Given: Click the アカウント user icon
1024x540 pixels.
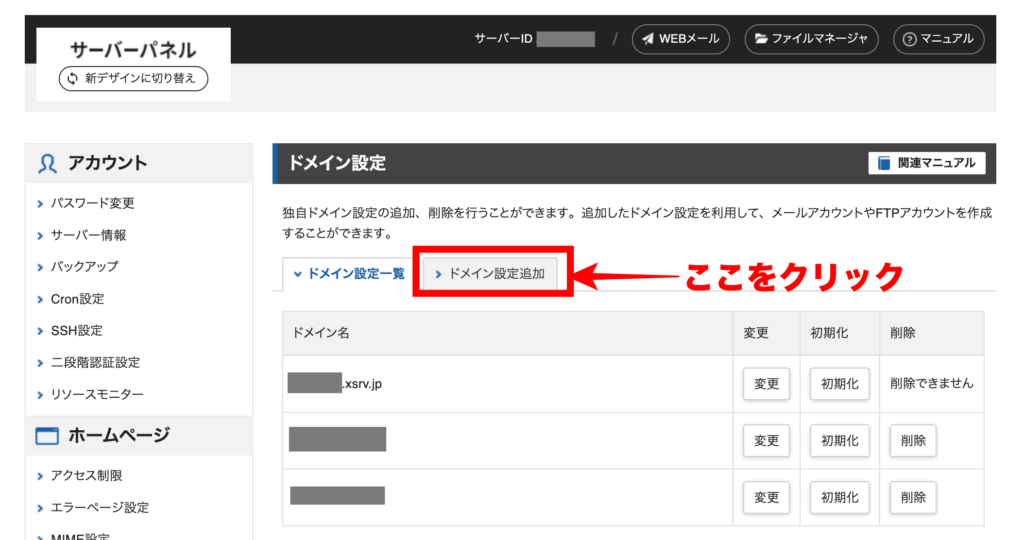Looking at the screenshot, I should pyautogui.click(x=47, y=163).
